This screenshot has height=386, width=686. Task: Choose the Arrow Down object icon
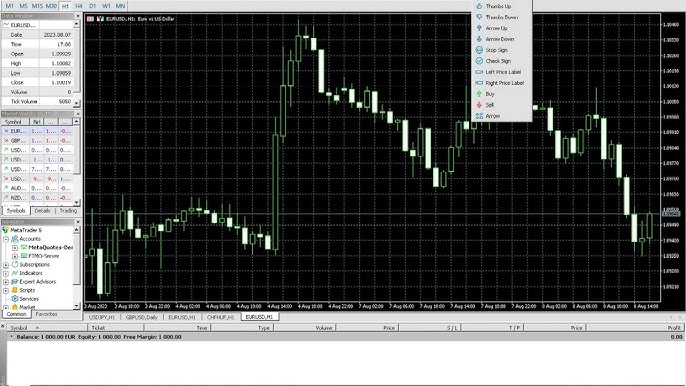479,39
